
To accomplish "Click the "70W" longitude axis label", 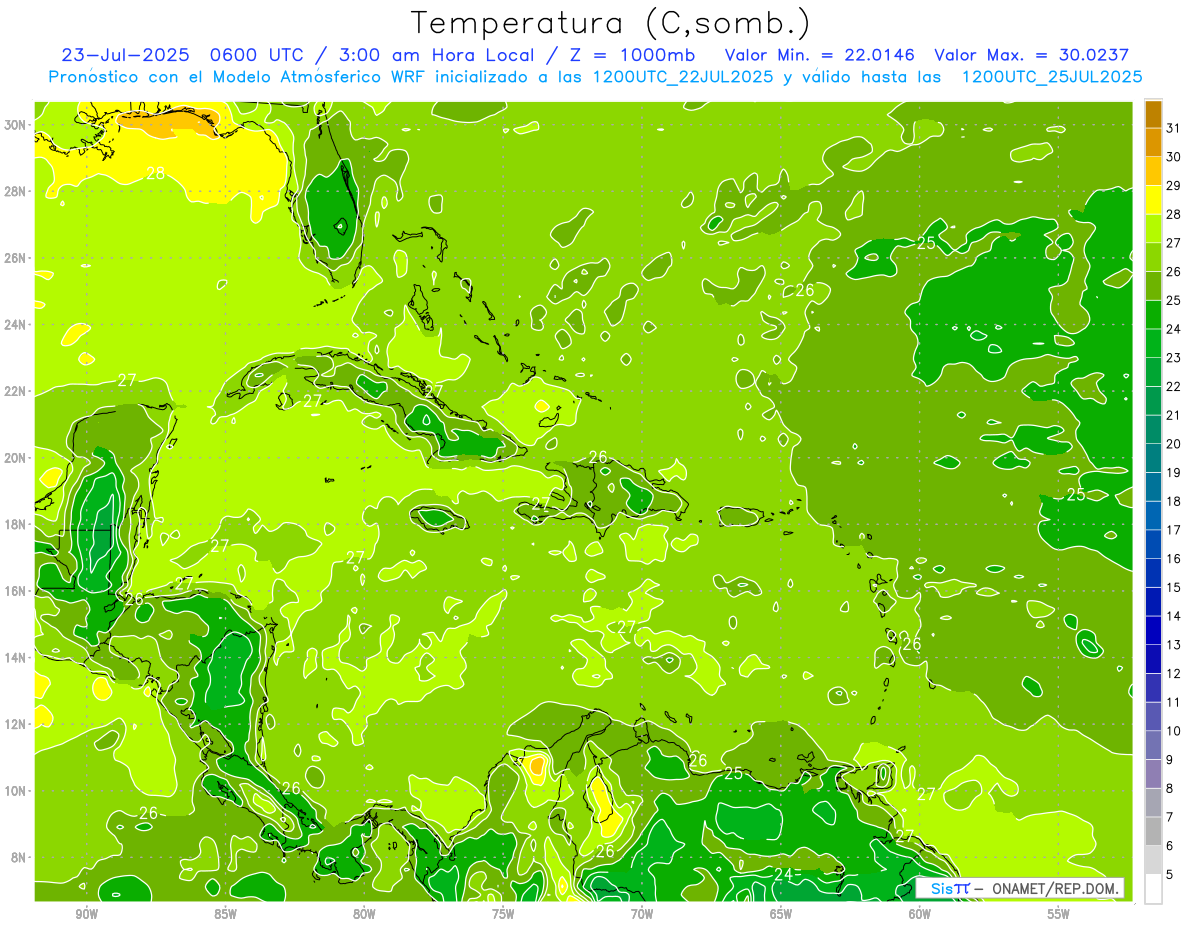I will (642, 915).
